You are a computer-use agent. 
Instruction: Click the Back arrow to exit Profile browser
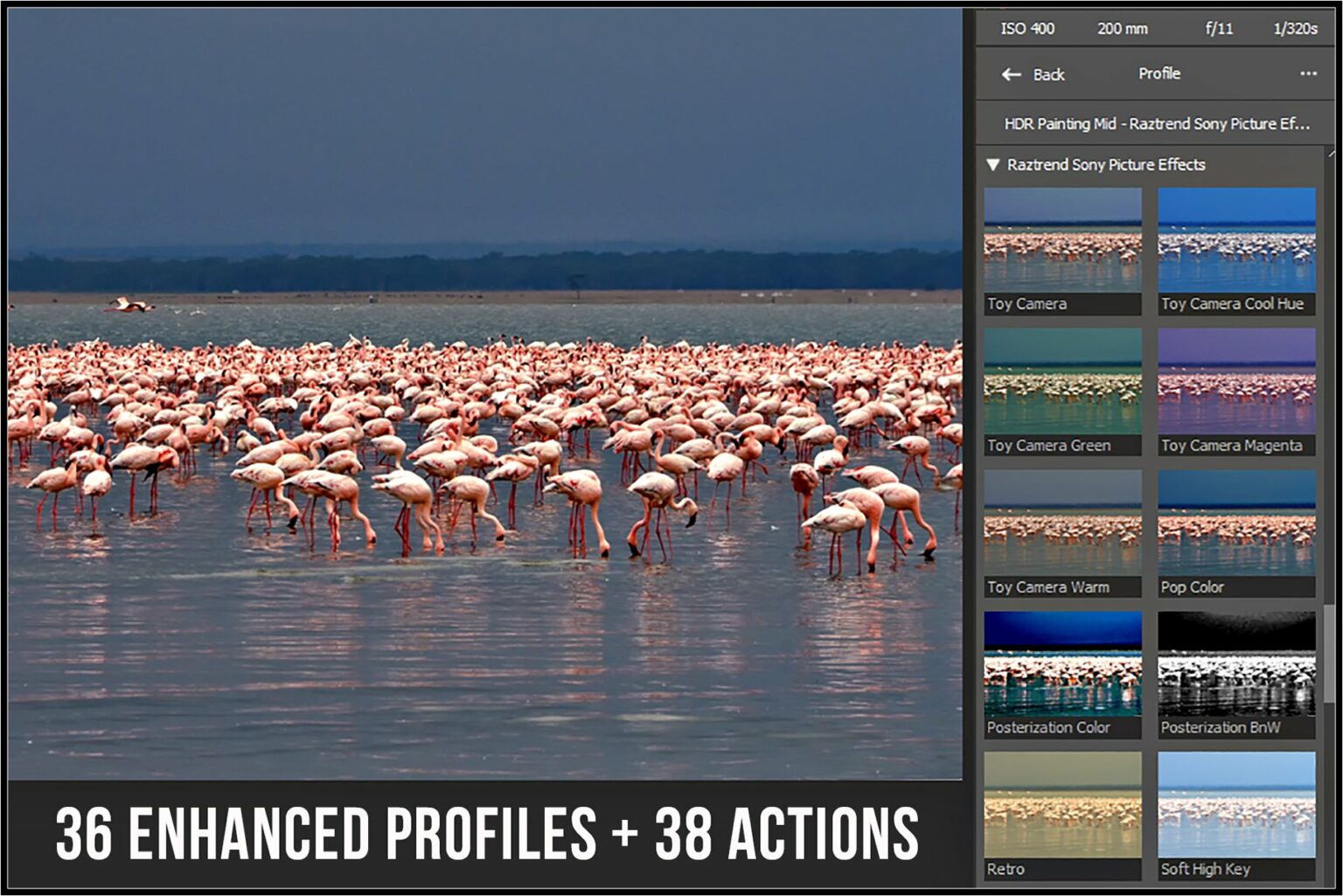(1012, 75)
